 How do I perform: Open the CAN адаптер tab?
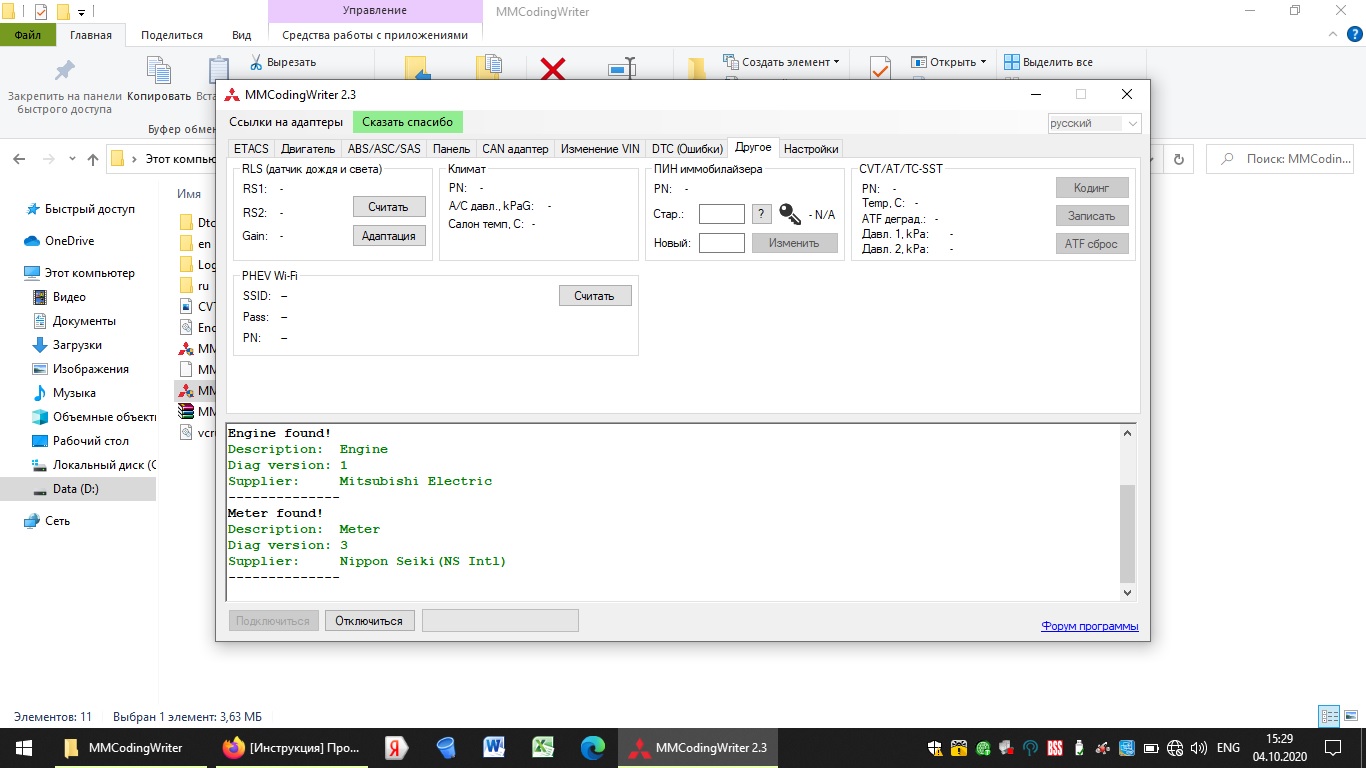point(515,149)
